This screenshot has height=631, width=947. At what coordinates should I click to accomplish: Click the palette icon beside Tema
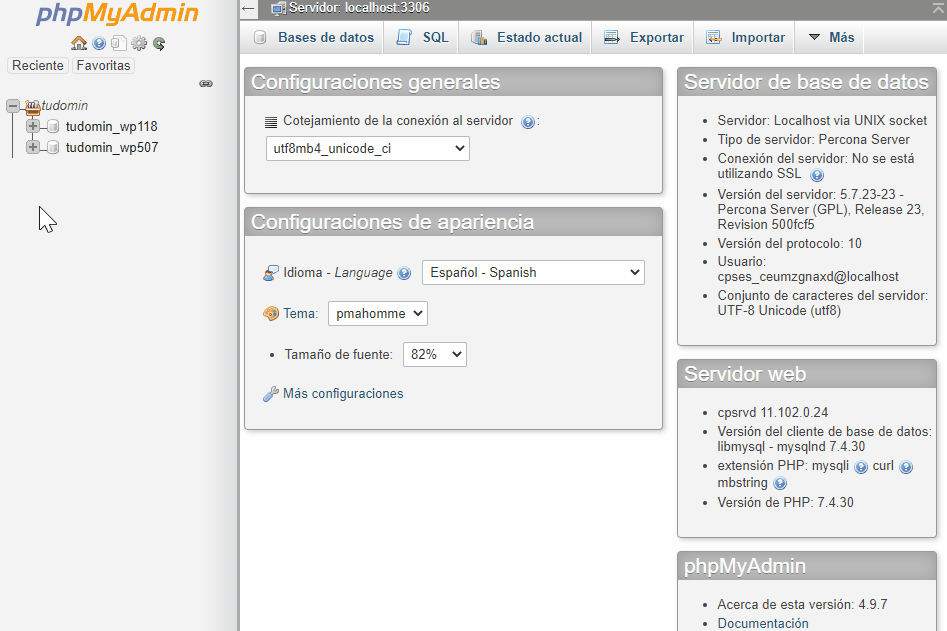(x=271, y=314)
